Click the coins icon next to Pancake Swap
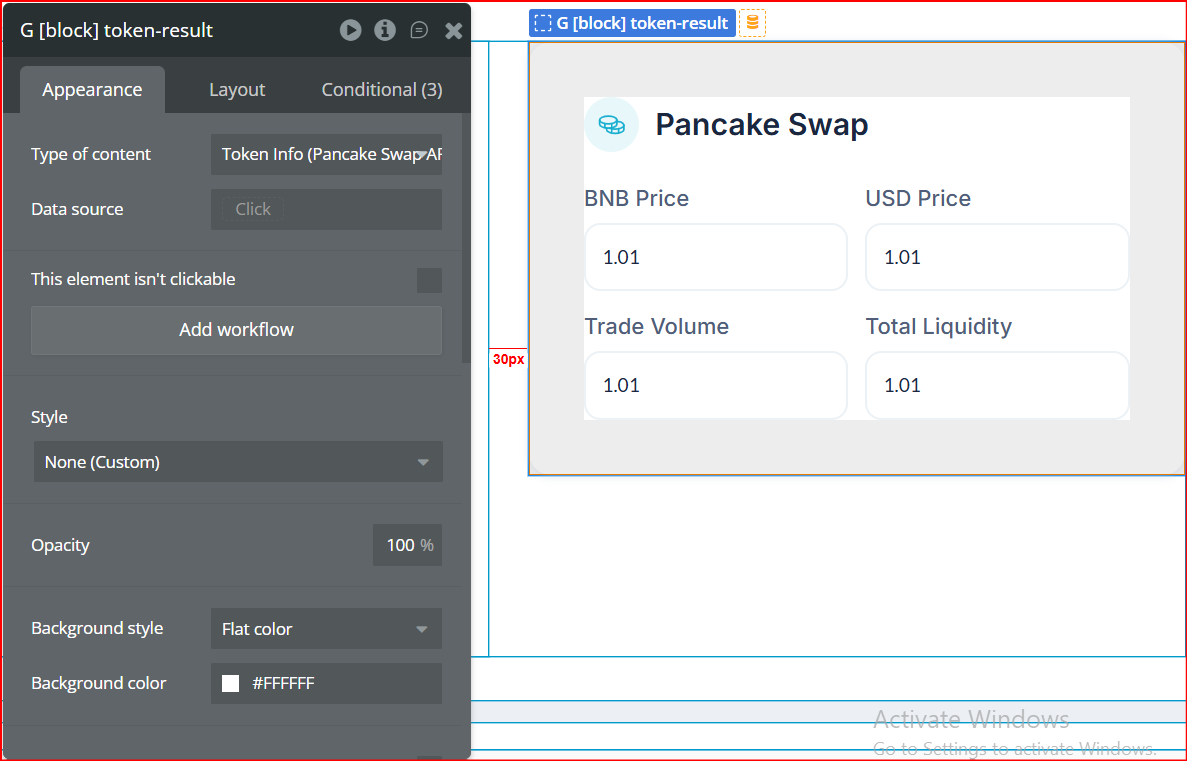 (x=611, y=125)
